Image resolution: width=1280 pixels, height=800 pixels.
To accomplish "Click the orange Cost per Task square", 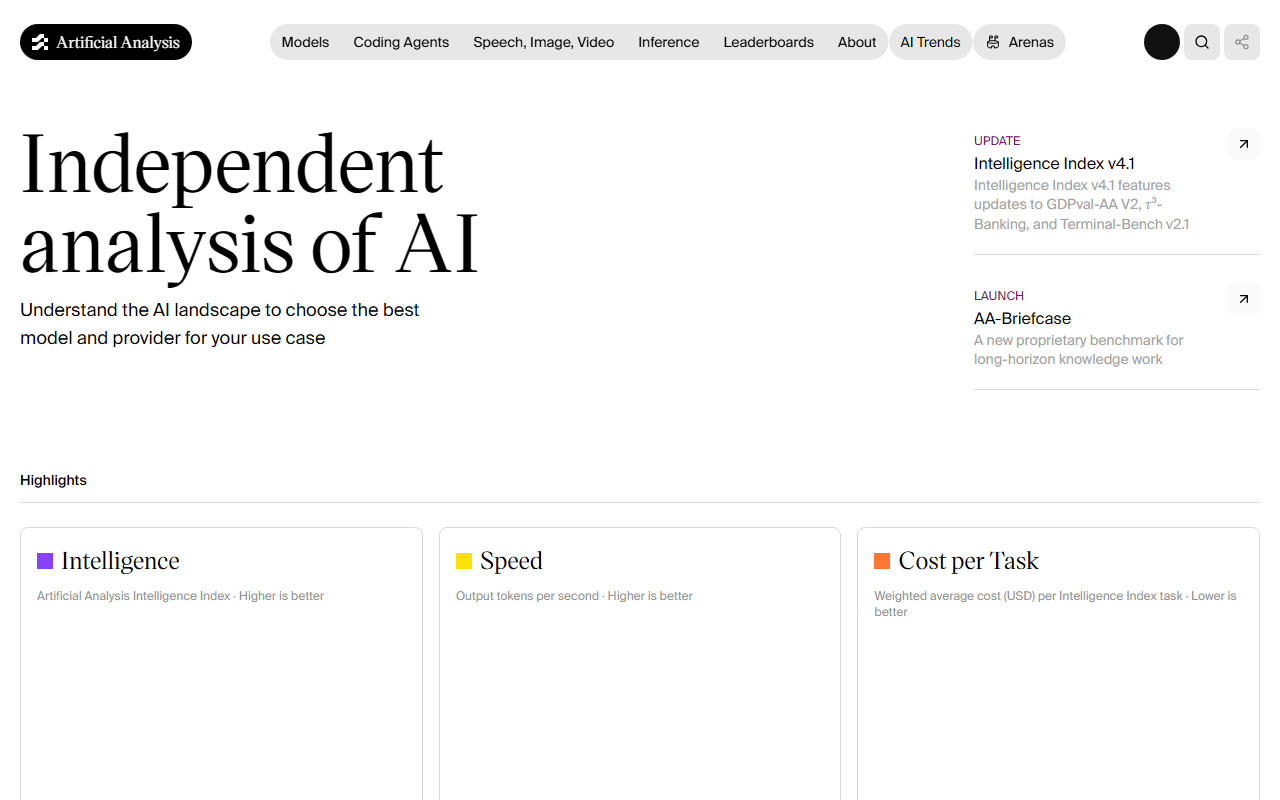I will pyautogui.click(x=882, y=561).
